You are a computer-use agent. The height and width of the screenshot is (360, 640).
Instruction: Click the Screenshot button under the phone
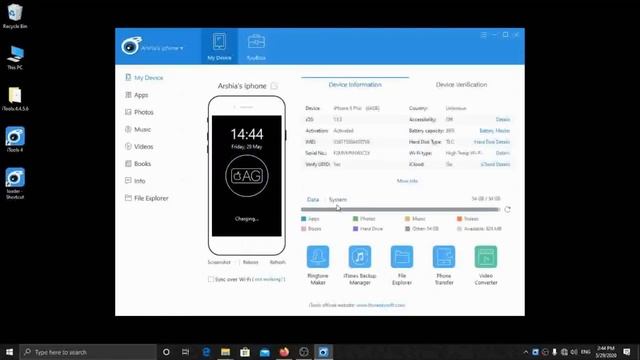(x=219, y=262)
